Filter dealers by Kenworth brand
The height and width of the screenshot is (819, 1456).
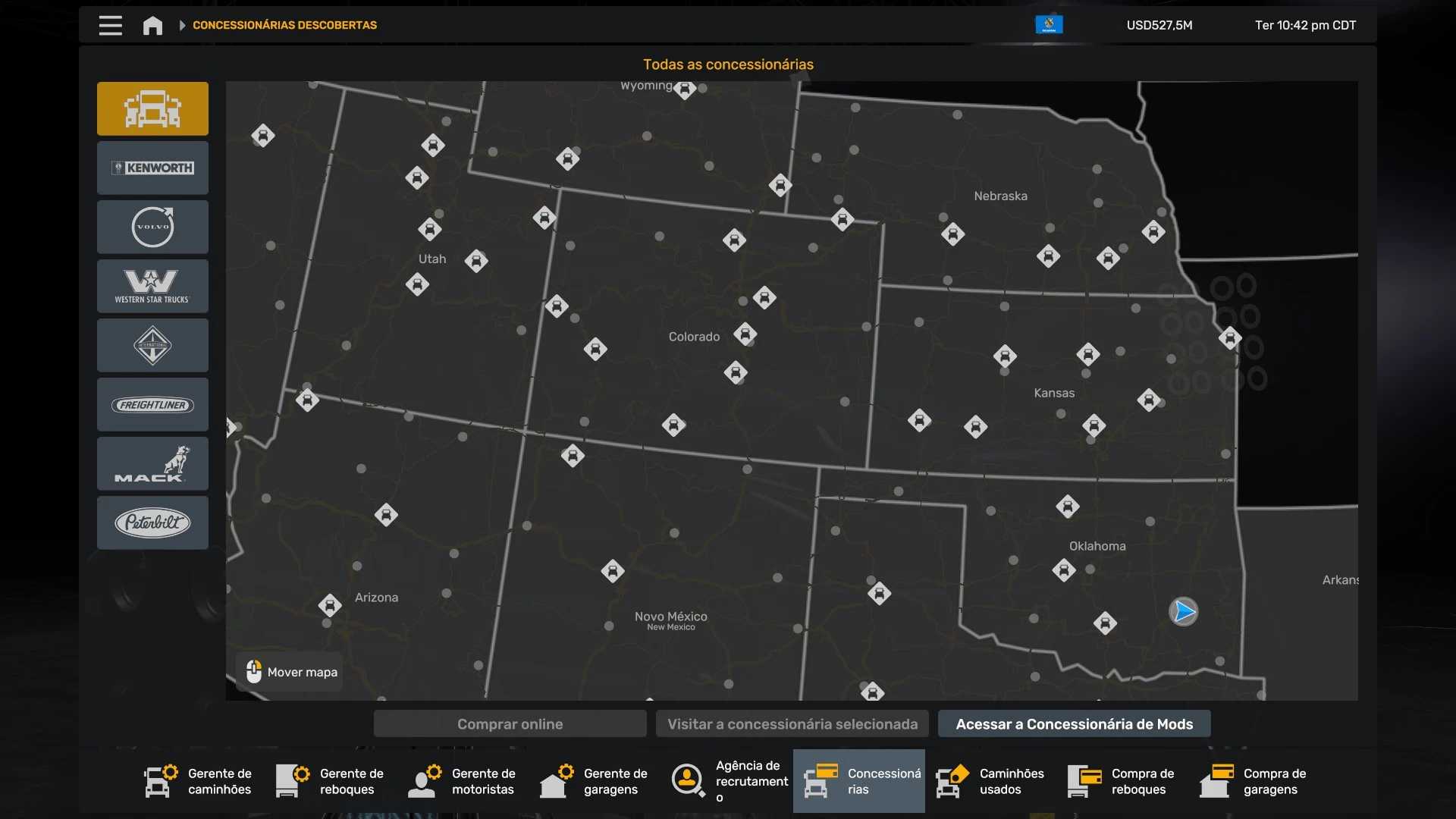tap(152, 168)
